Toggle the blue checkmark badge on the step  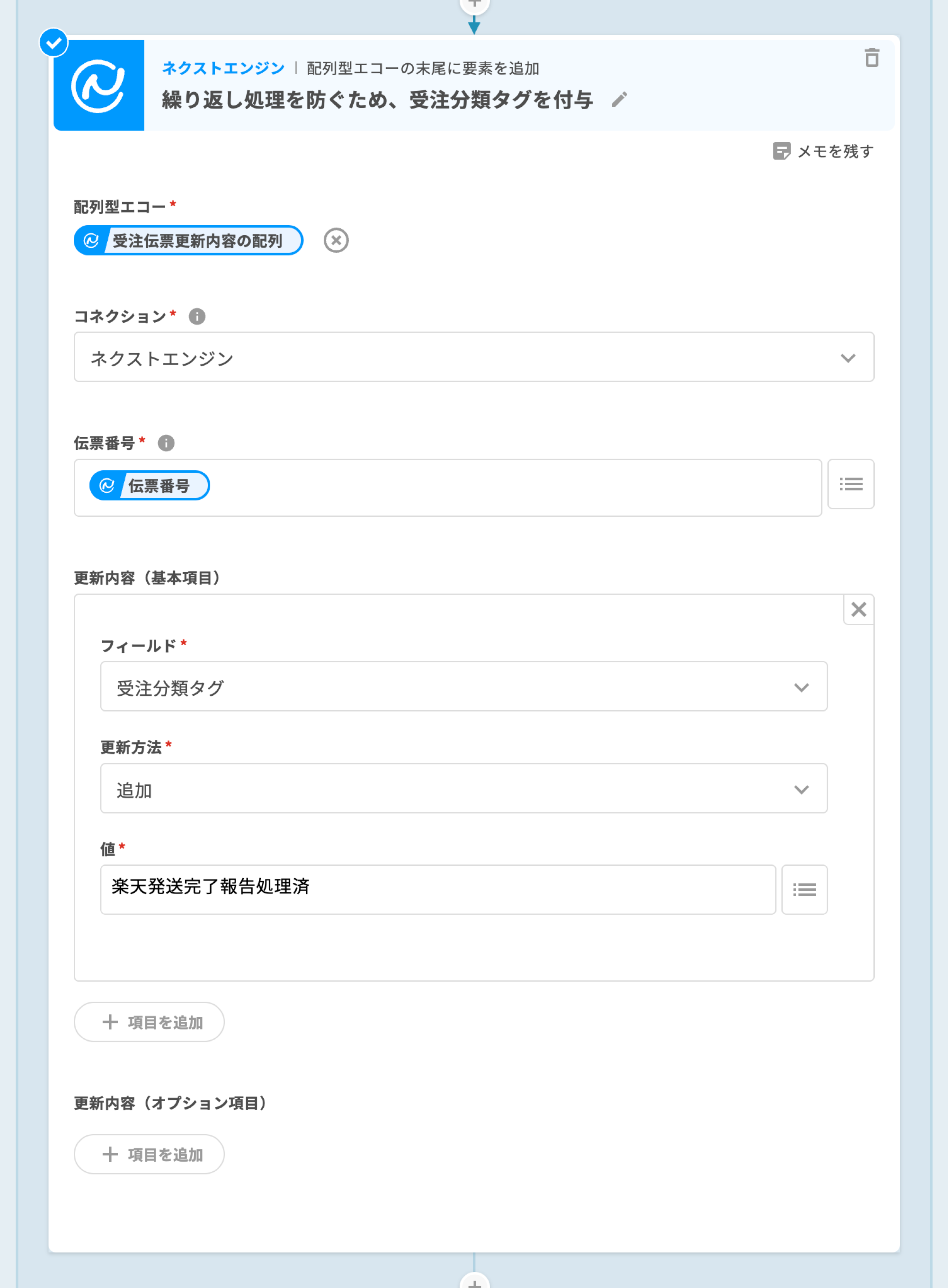pyautogui.click(x=54, y=43)
